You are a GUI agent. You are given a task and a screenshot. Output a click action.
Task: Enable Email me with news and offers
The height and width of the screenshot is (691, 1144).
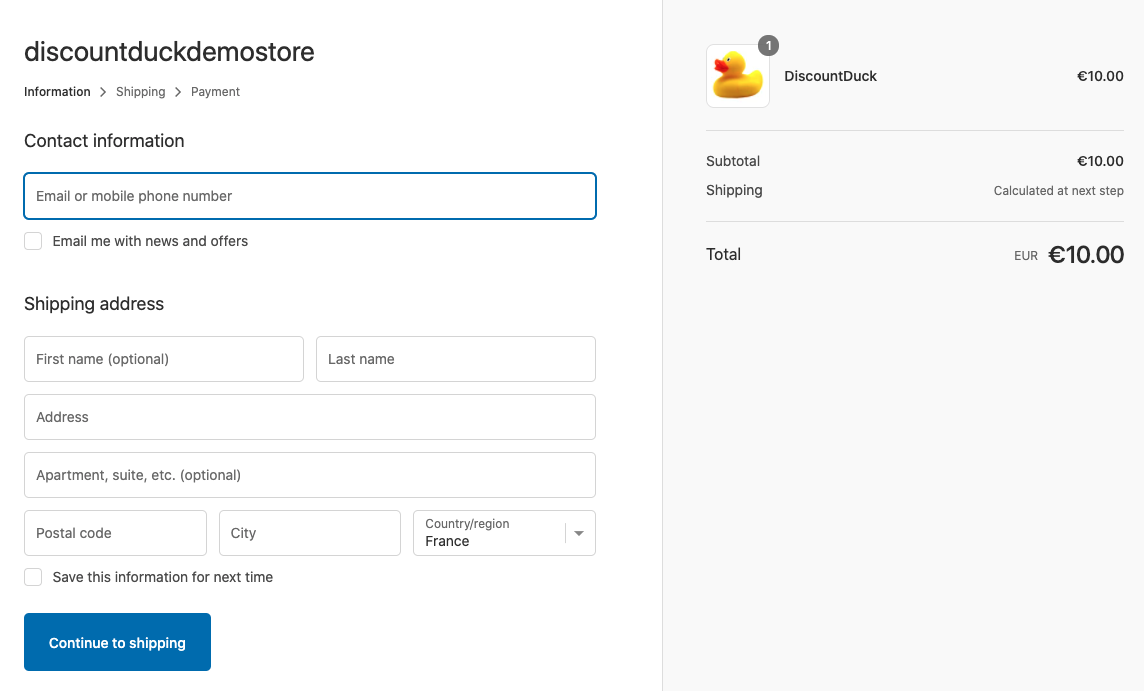point(34,241)
